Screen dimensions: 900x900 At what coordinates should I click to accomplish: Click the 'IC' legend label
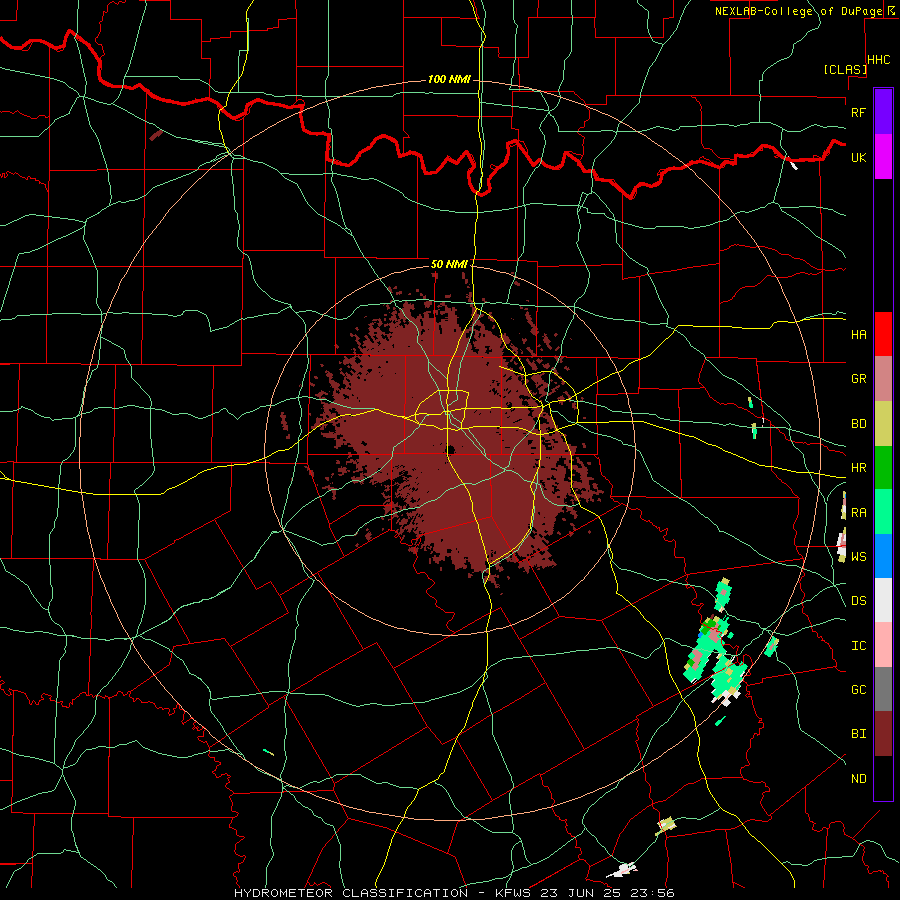tap(858, 646)
